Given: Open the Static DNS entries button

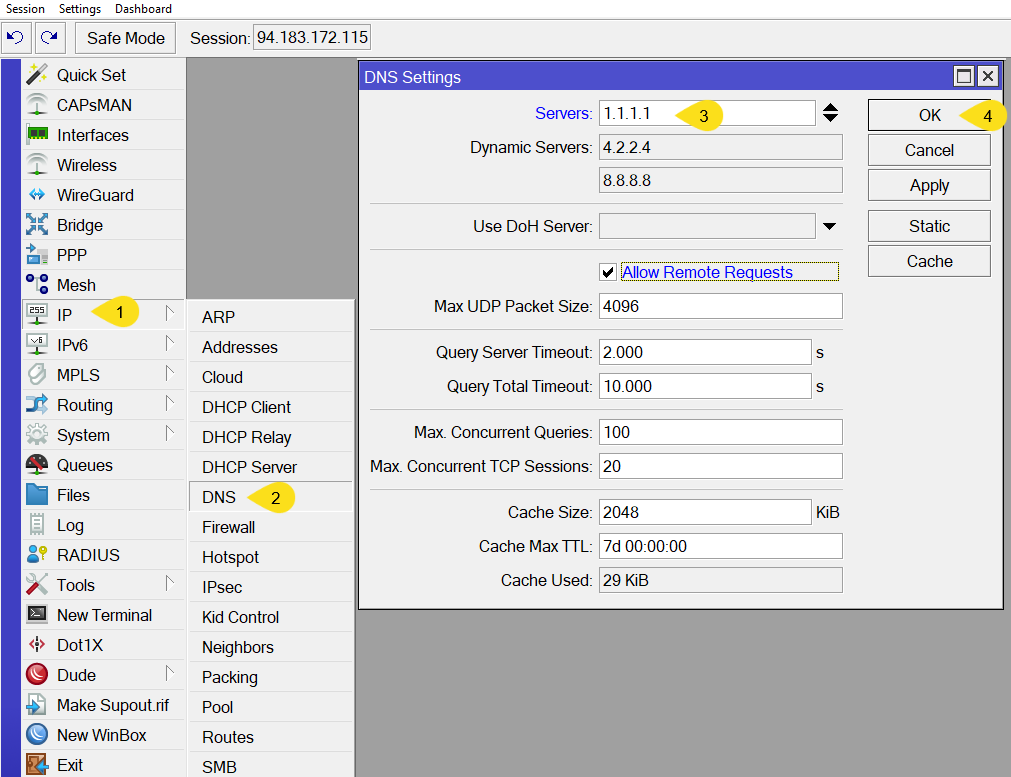Looking at the screenshot, I should (x=929, y=226).
